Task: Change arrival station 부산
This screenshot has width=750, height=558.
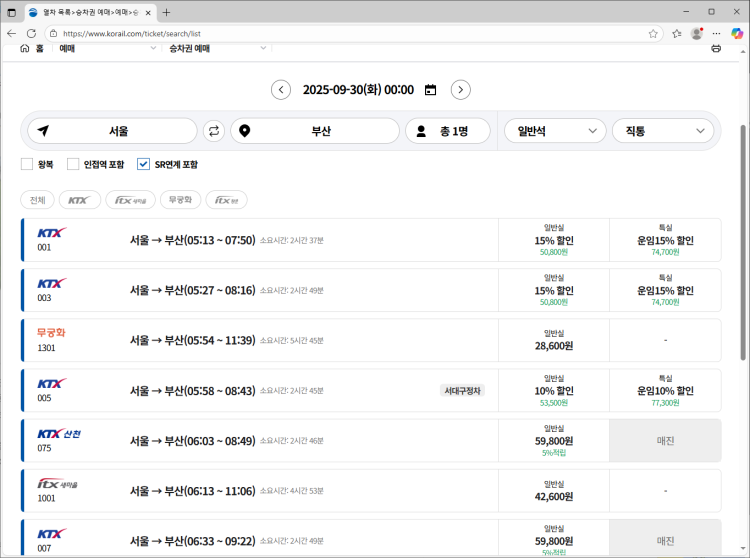Action: click(x=315, y=131)
